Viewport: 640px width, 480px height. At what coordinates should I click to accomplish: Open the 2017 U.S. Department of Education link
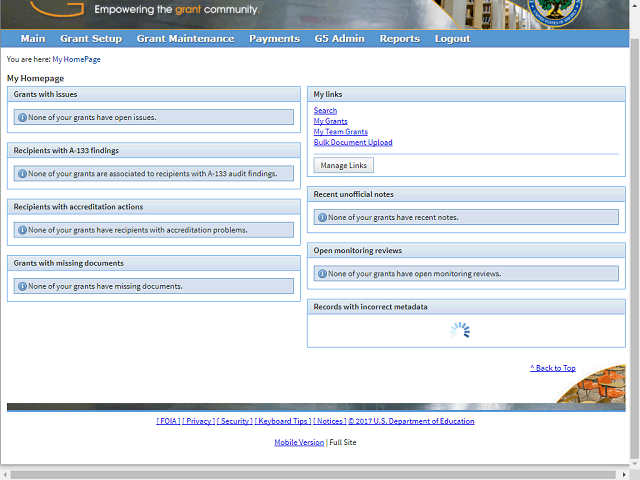(411, 421)
